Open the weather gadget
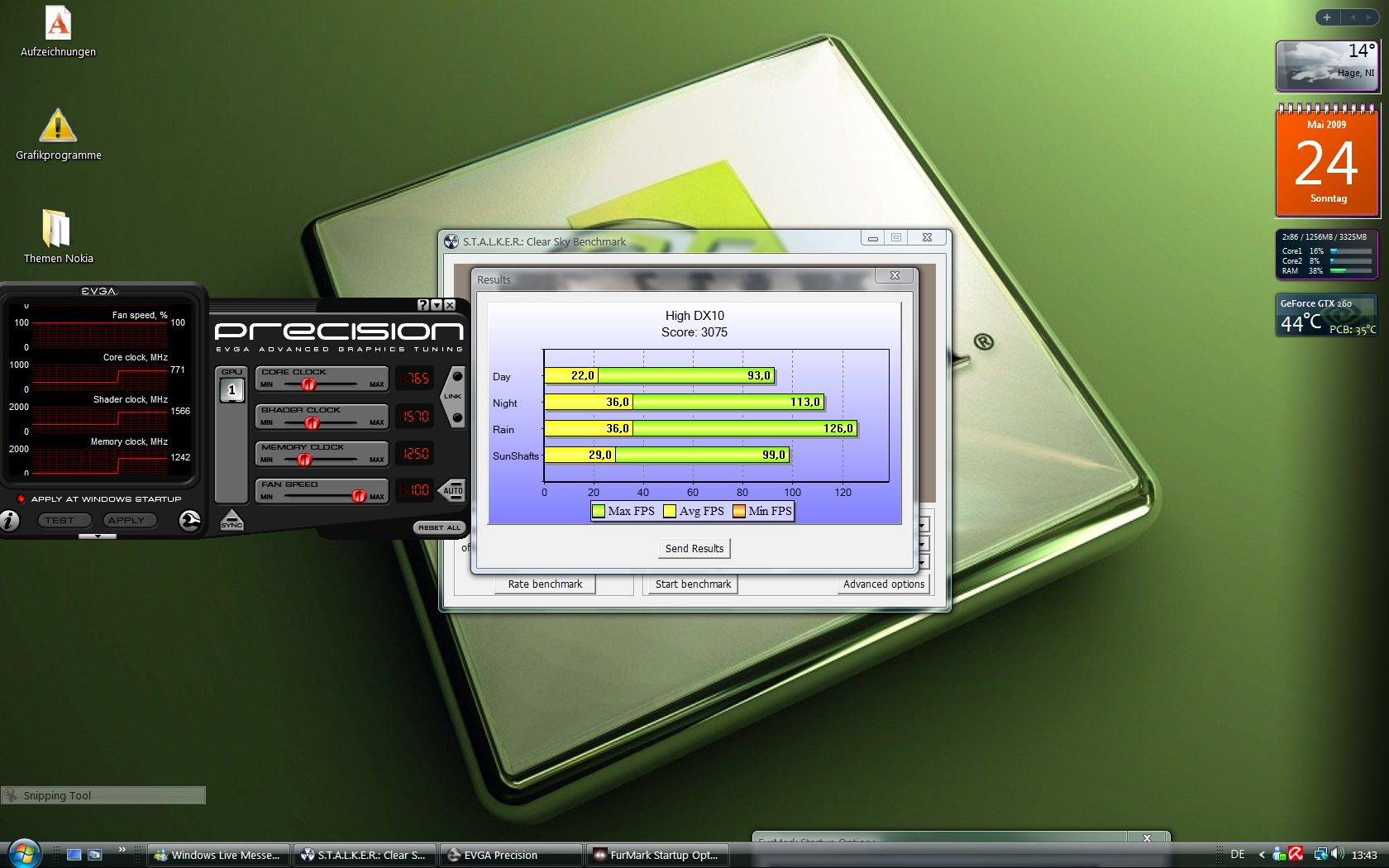This screenshot has height=868, width=1389. click(1327, 65)
